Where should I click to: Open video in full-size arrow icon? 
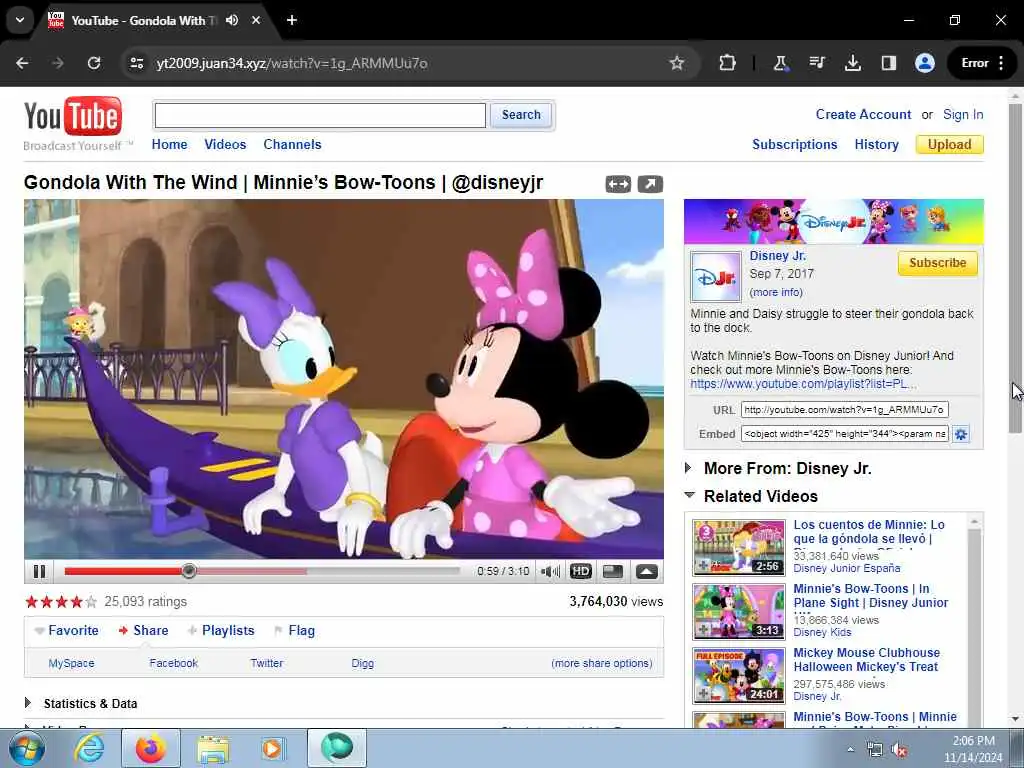coord(650,184)
